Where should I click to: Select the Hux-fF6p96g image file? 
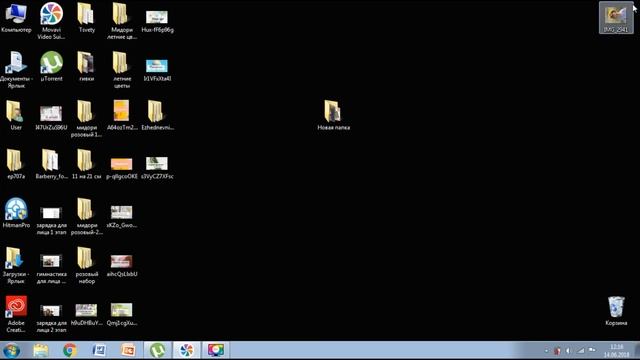click(x=157, y=21)
